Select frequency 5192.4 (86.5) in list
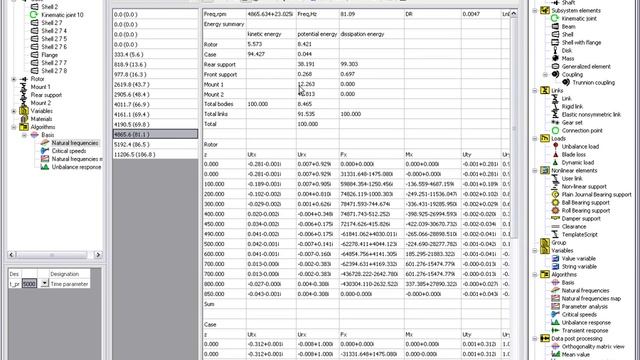The width and height of the screenshot is (640, 360). pos(155,144)
